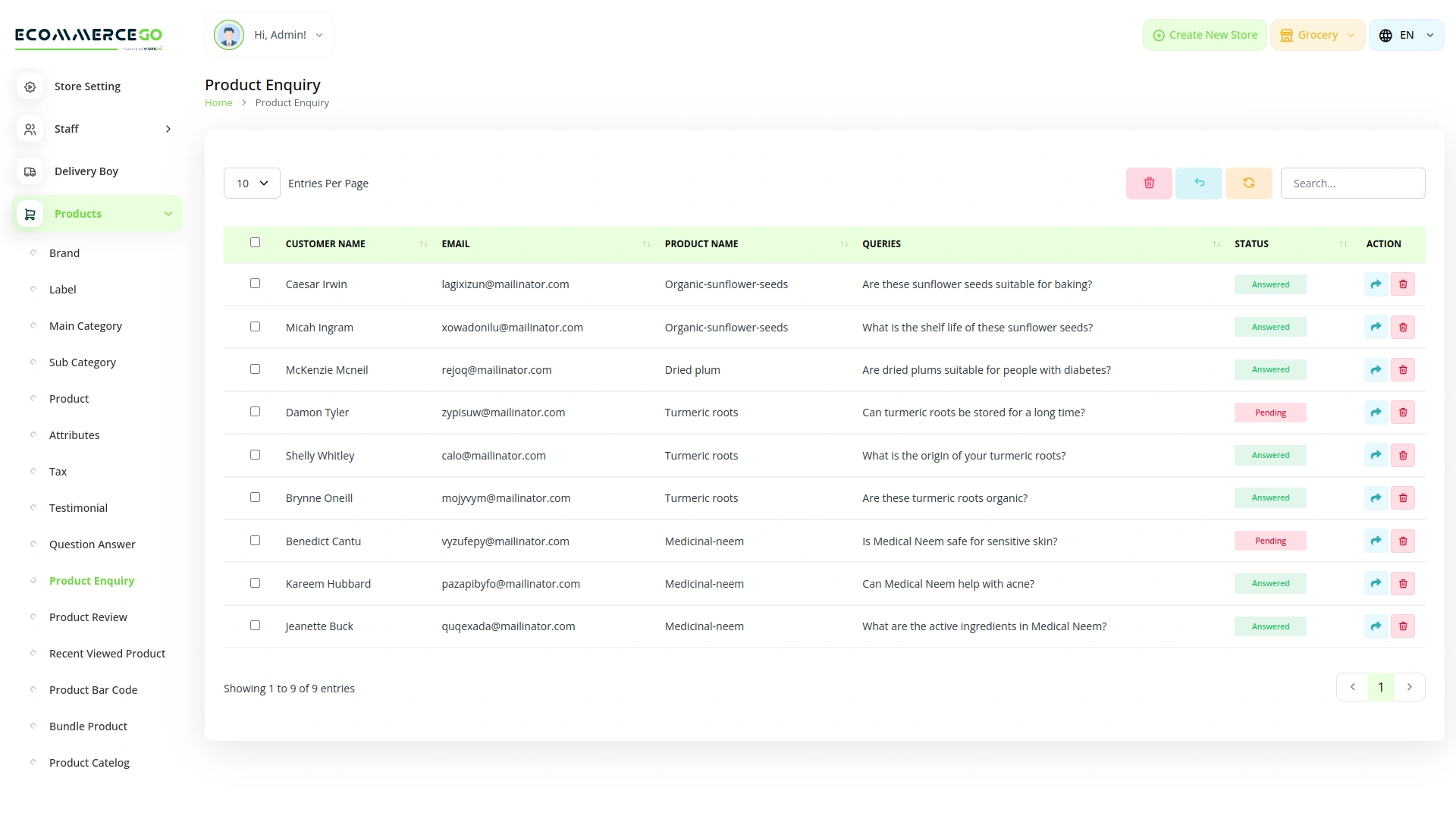The width and height of the screenshot is (1456, 819).
Task: Open the reply icon for Caesar Irwin's enquiry
Action: click(1376, 284)
